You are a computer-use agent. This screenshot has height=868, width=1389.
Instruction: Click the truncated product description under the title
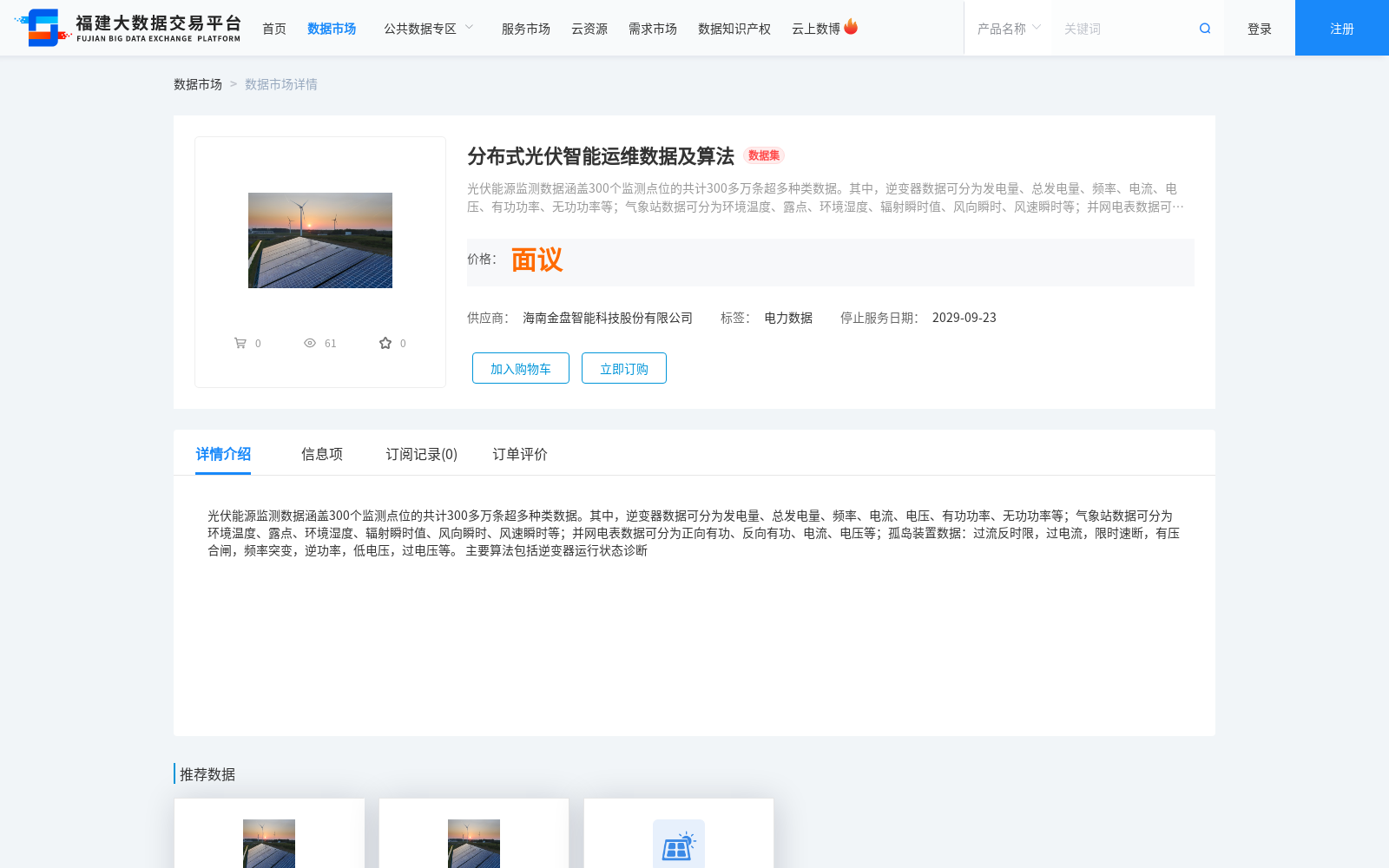click(826, 198)
